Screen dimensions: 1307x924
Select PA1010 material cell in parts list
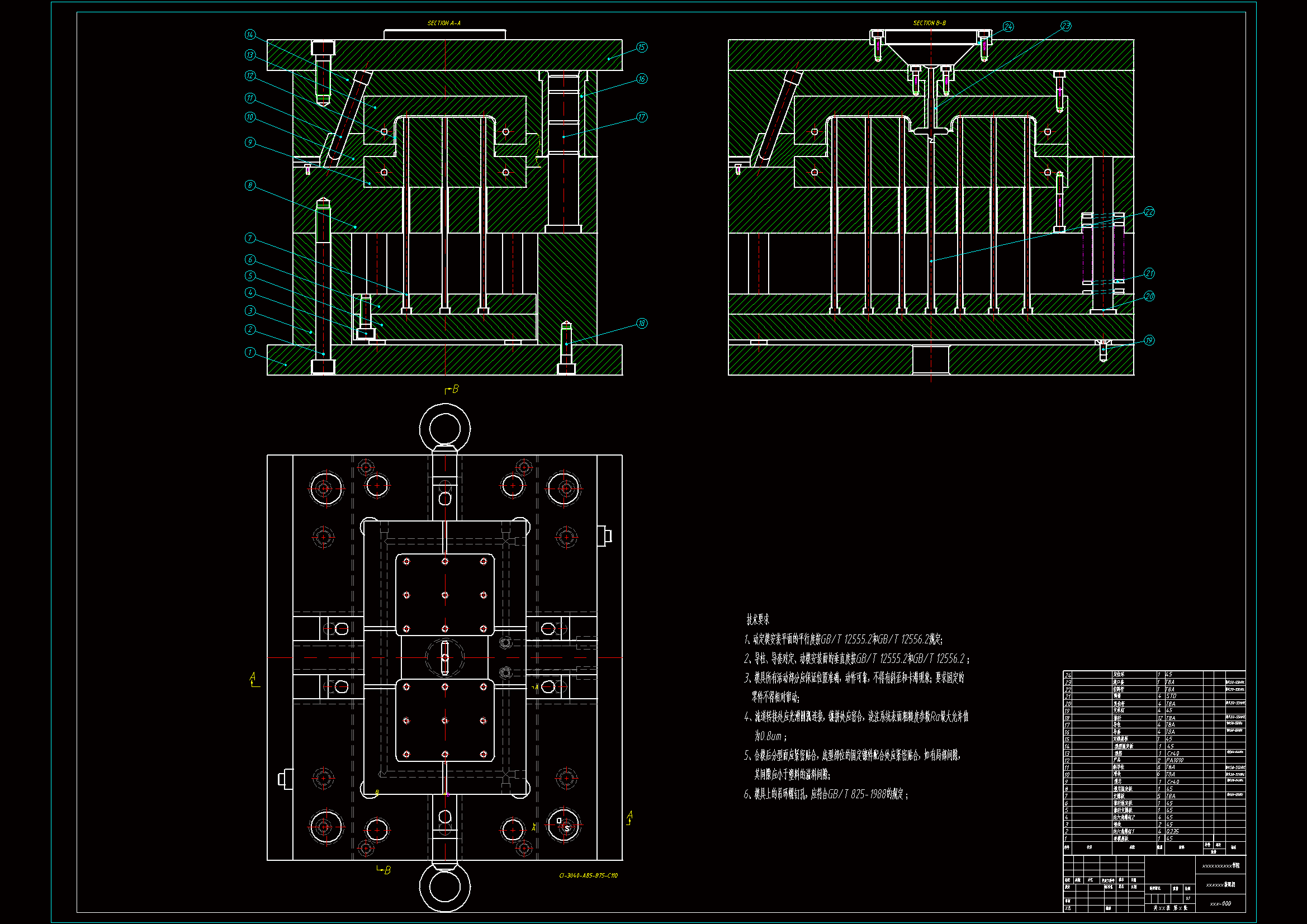click(x=1175, y=760)
